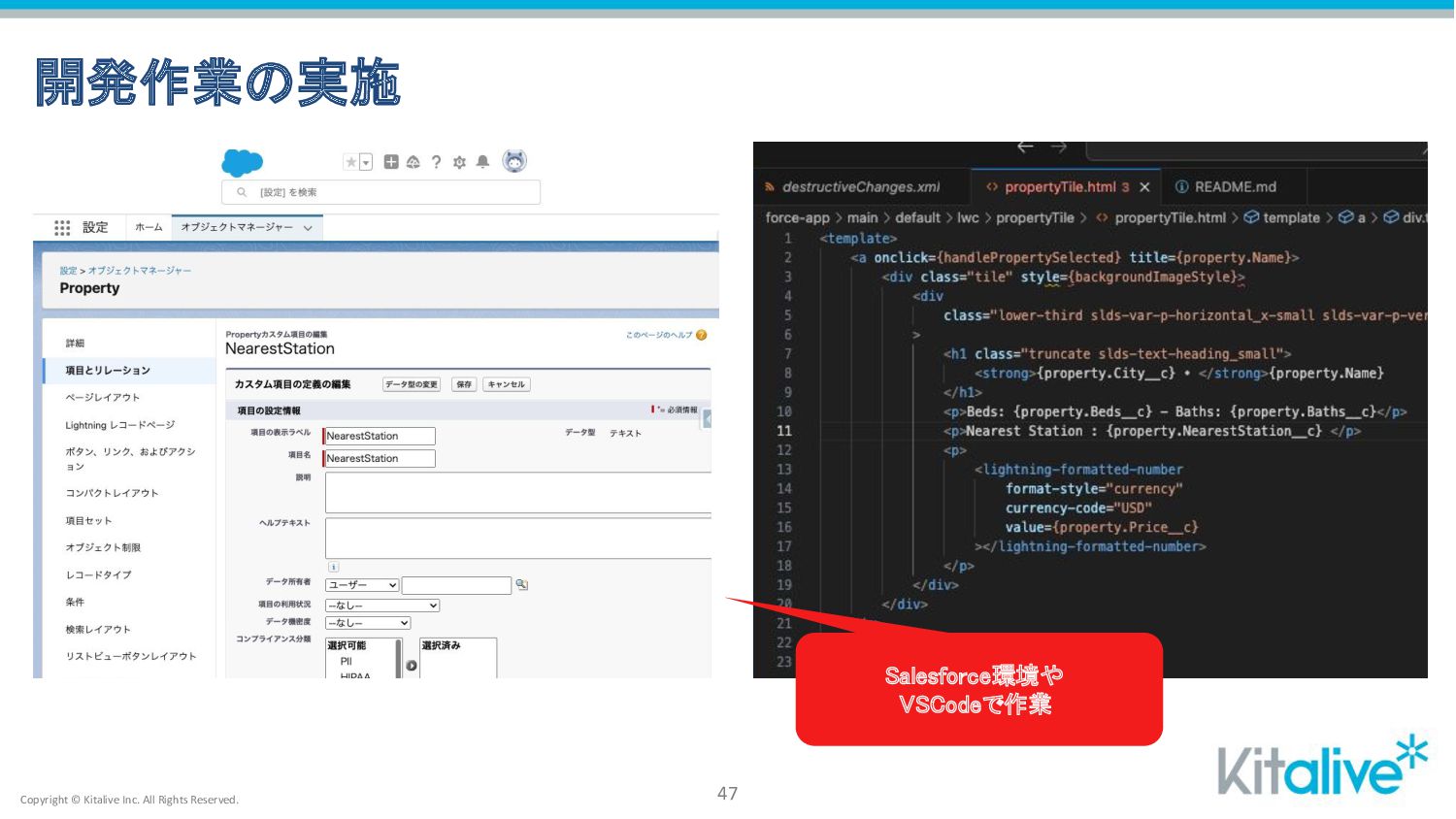Viewport: 1456px width, 819px height.
Task: Click the help text info icon
Action: [x=333, y=567]
